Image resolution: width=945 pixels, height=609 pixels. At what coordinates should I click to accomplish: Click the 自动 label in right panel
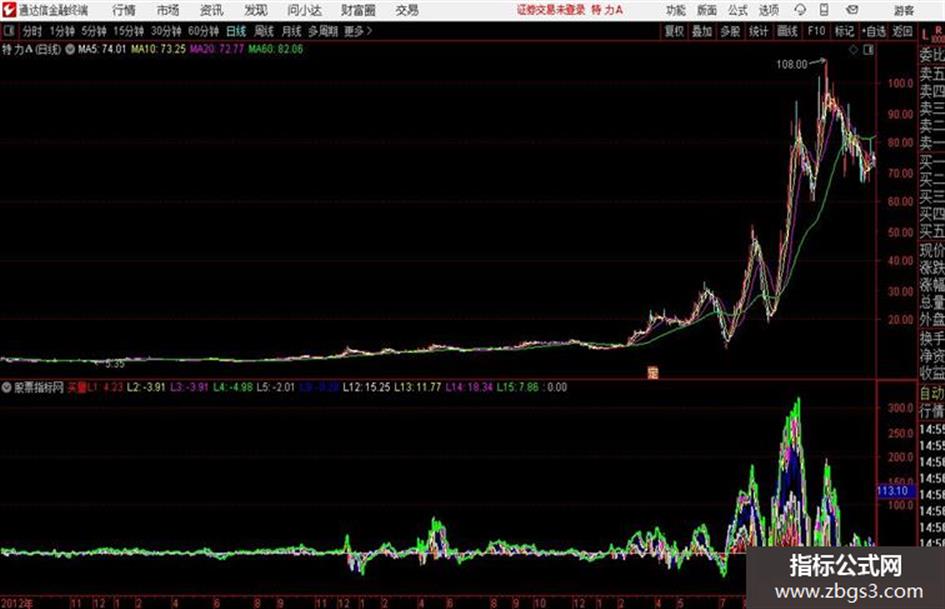[x=932, y=393]
